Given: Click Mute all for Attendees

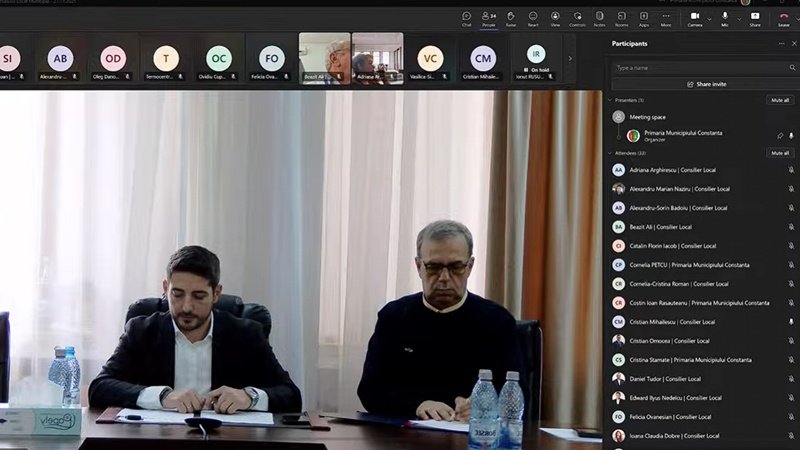Looking at the screenshot, I should pos(780,153).
